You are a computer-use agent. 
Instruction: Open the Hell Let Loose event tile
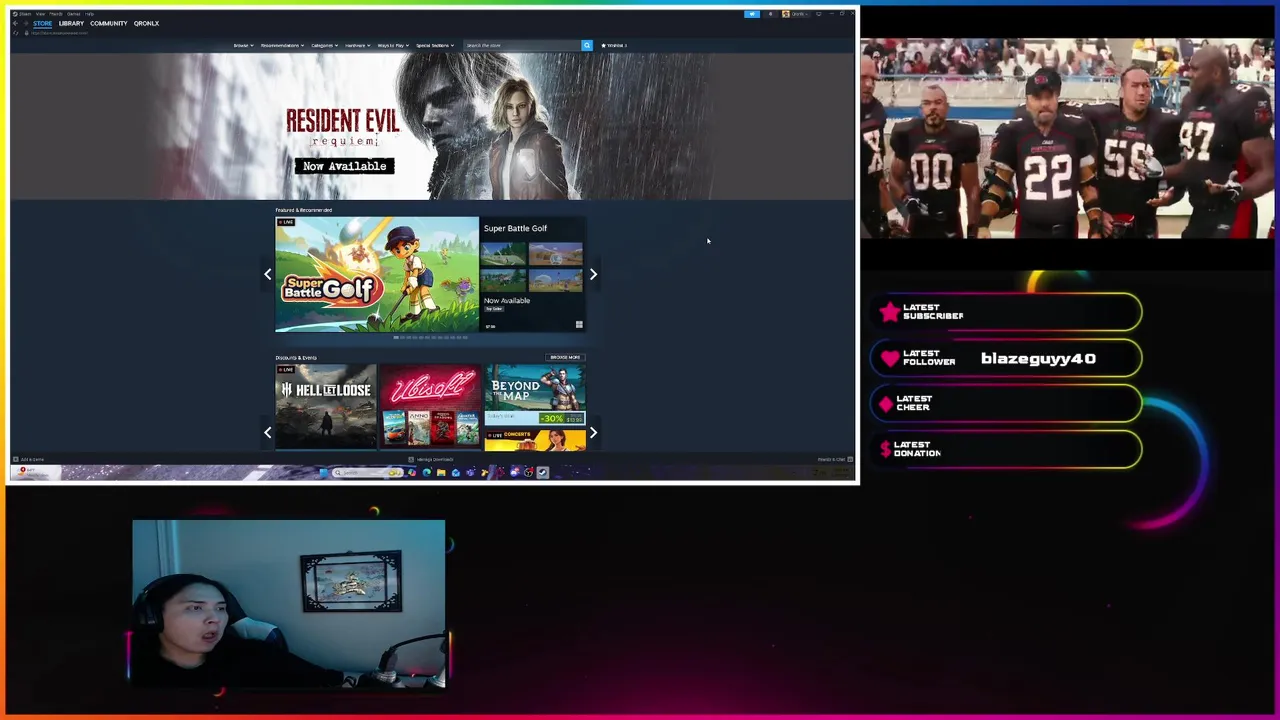click(x=326, y=406)
